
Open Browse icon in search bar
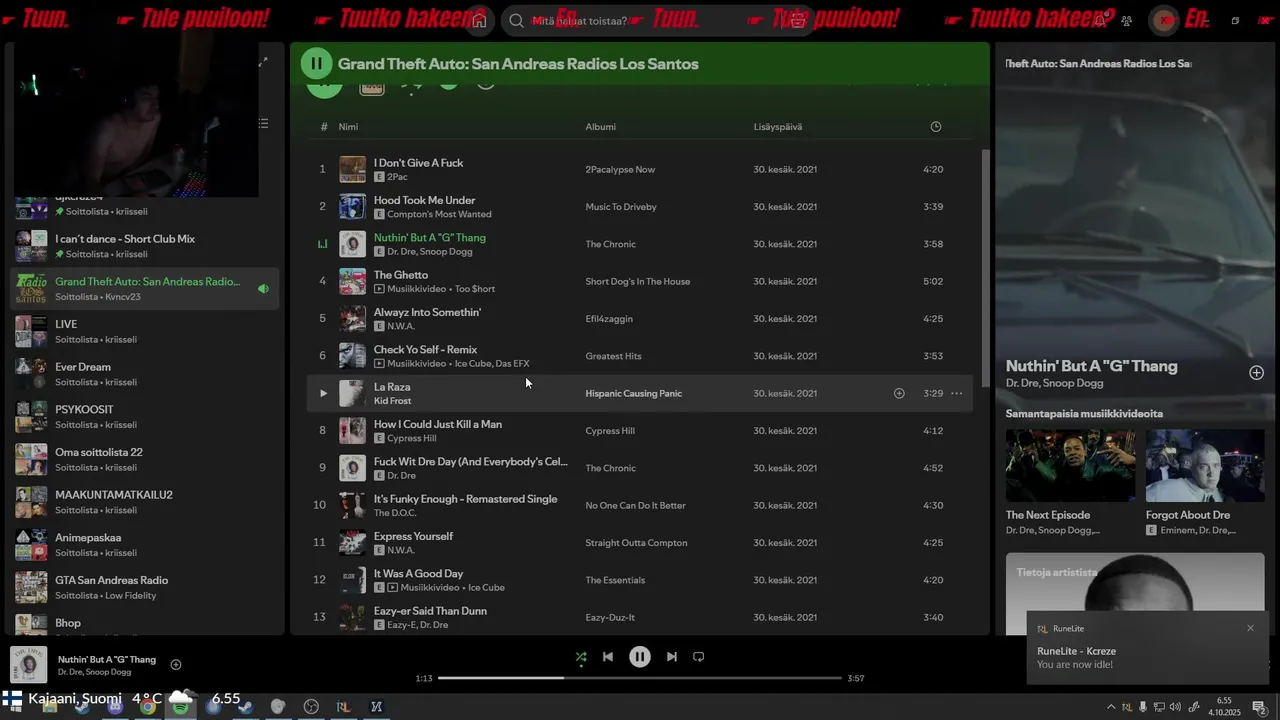coord(798,21)
